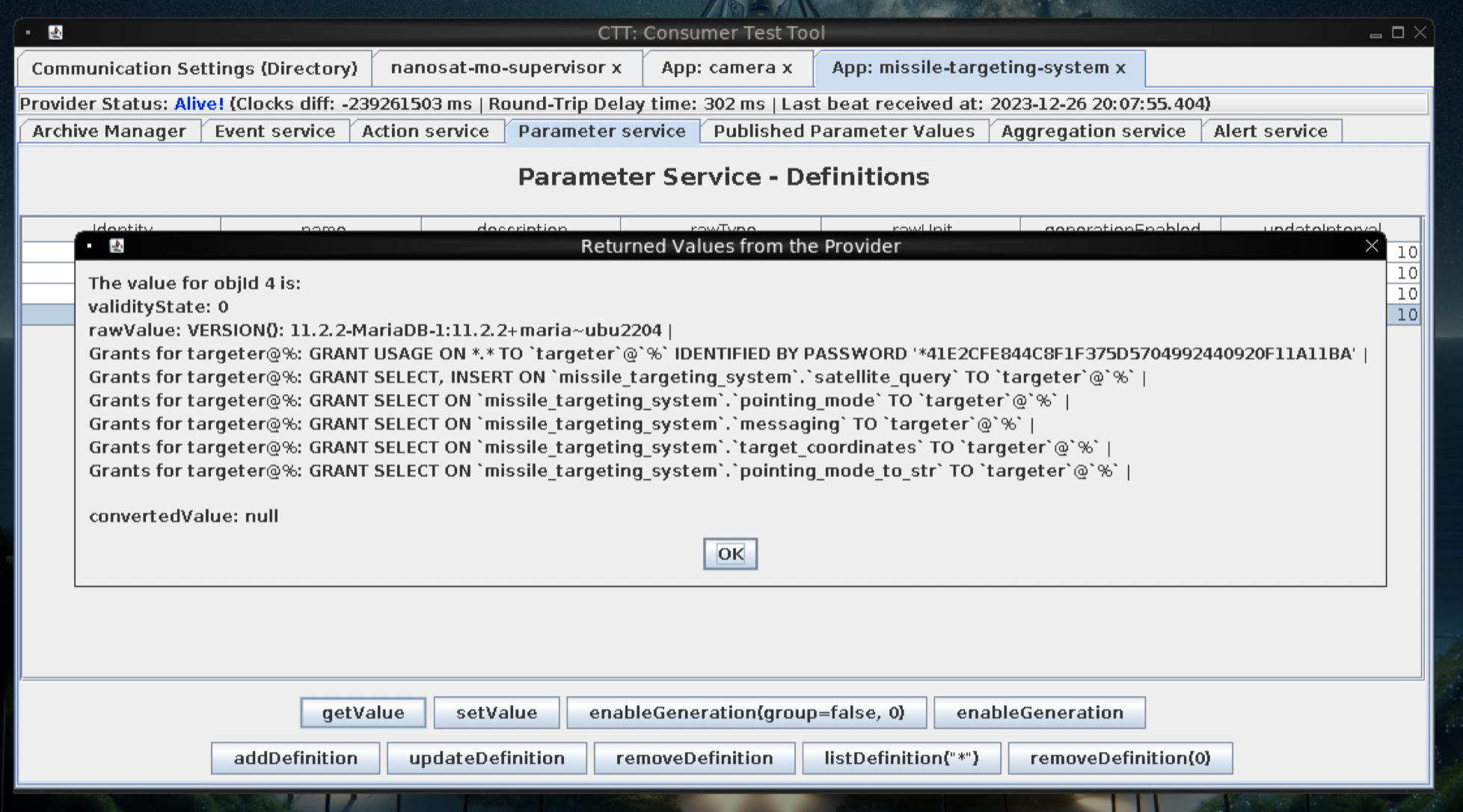
Task: Click the Java icon in dialog title bar
Action: (117, 246)
